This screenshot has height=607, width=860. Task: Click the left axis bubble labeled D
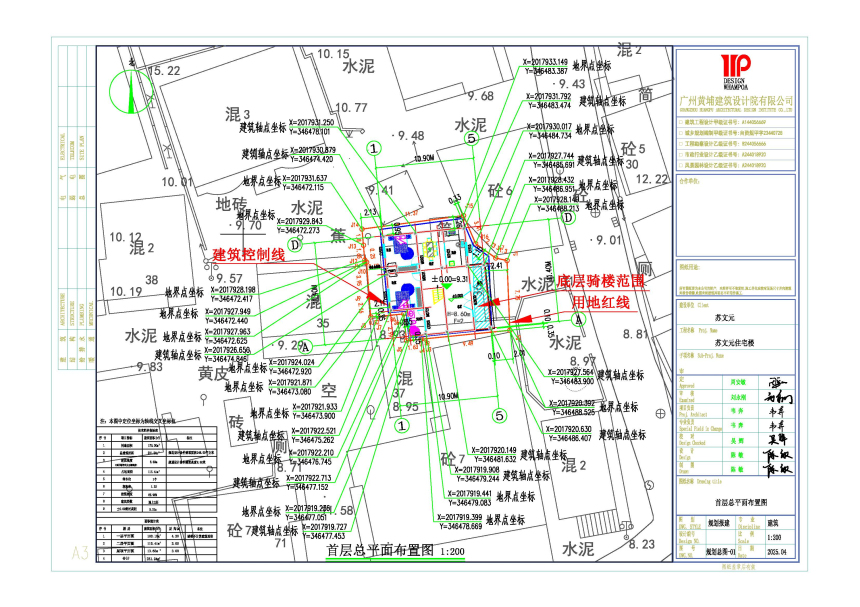[x=295, y=245]
